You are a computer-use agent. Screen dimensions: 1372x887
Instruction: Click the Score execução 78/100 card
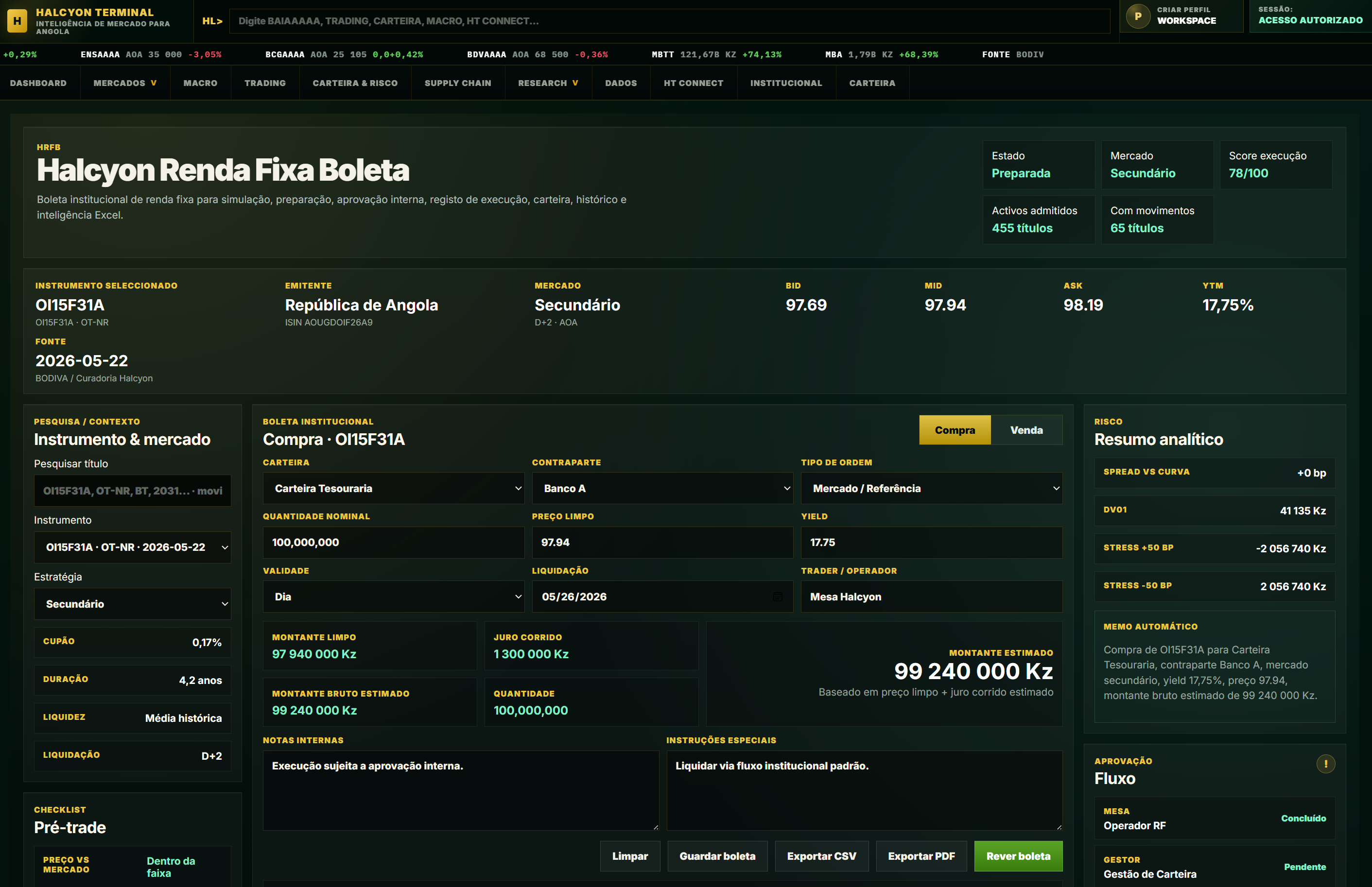point(1276,165)
